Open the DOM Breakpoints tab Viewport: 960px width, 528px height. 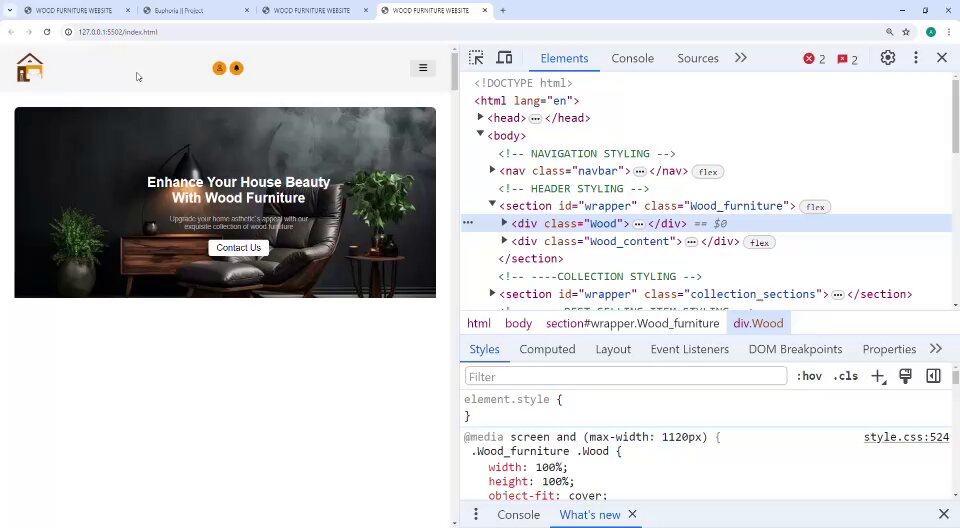point(795,349)
